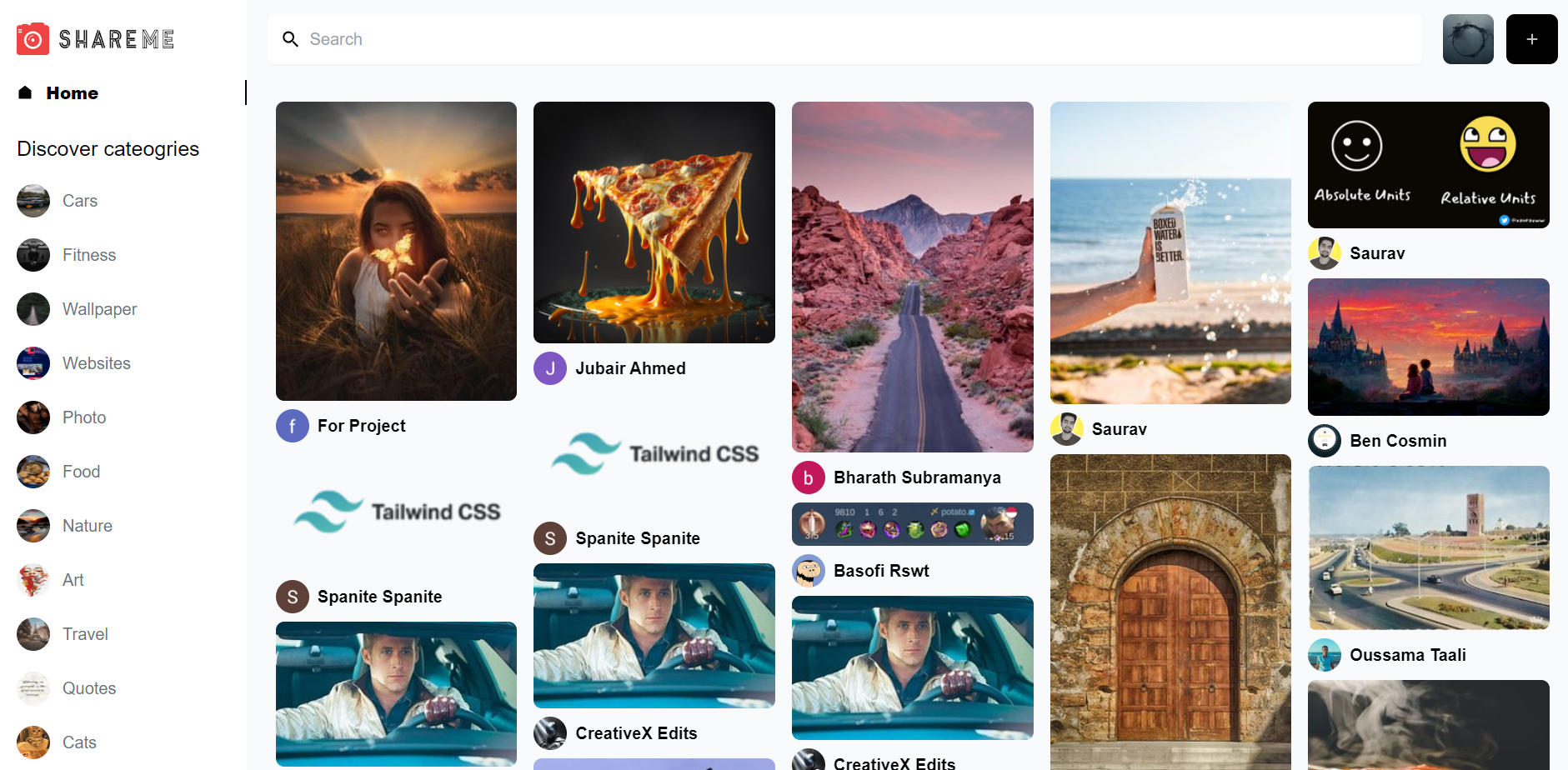Click the search magnifier icon

coord(290,39)
